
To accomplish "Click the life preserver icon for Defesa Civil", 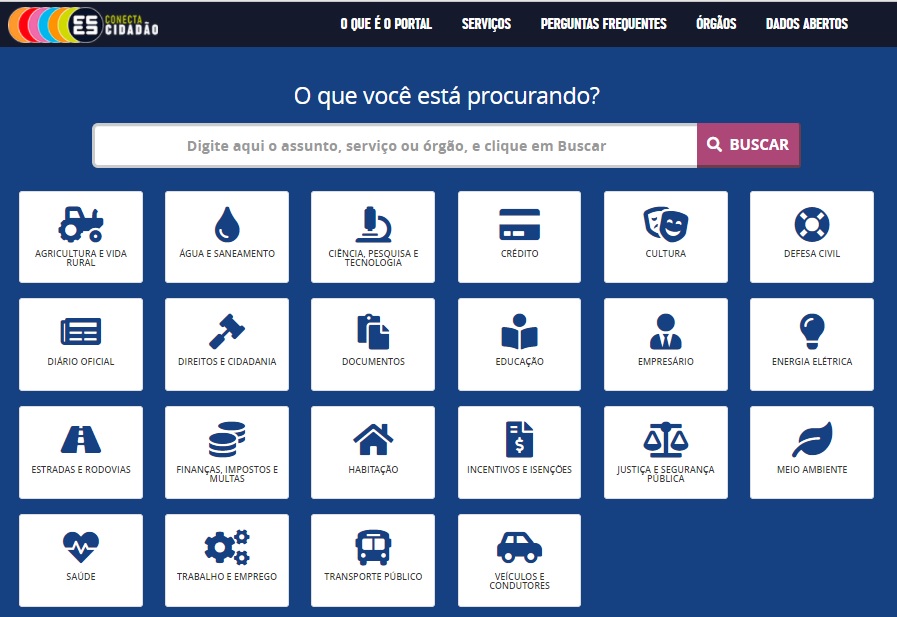I will [811, 222].
